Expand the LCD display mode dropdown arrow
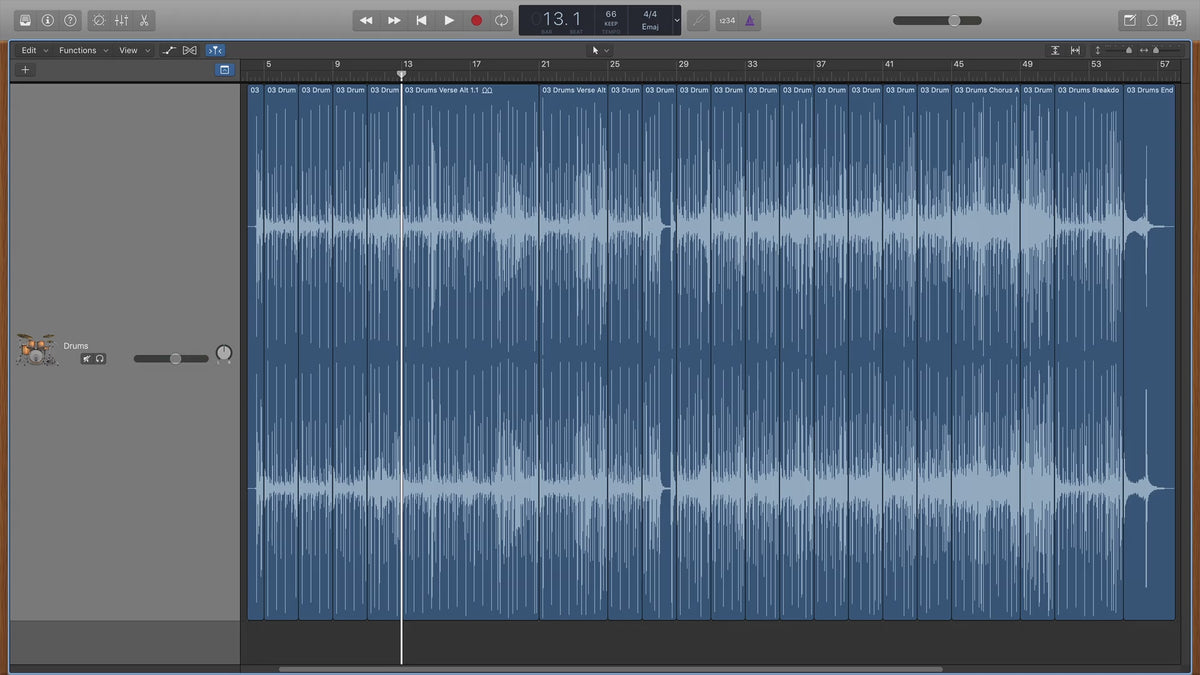The width and height of the screenshot is (1200, 675). (x=676, y=20)
